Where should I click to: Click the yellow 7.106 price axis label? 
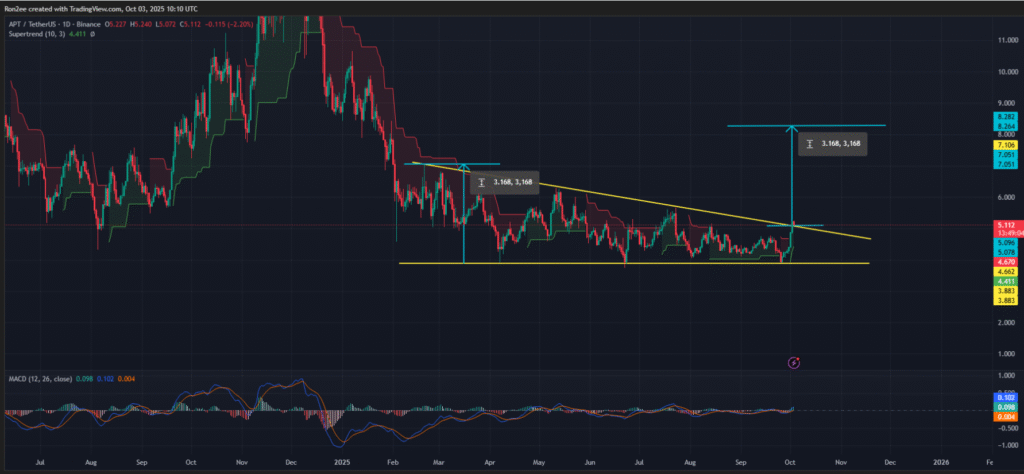point(1002,145)
